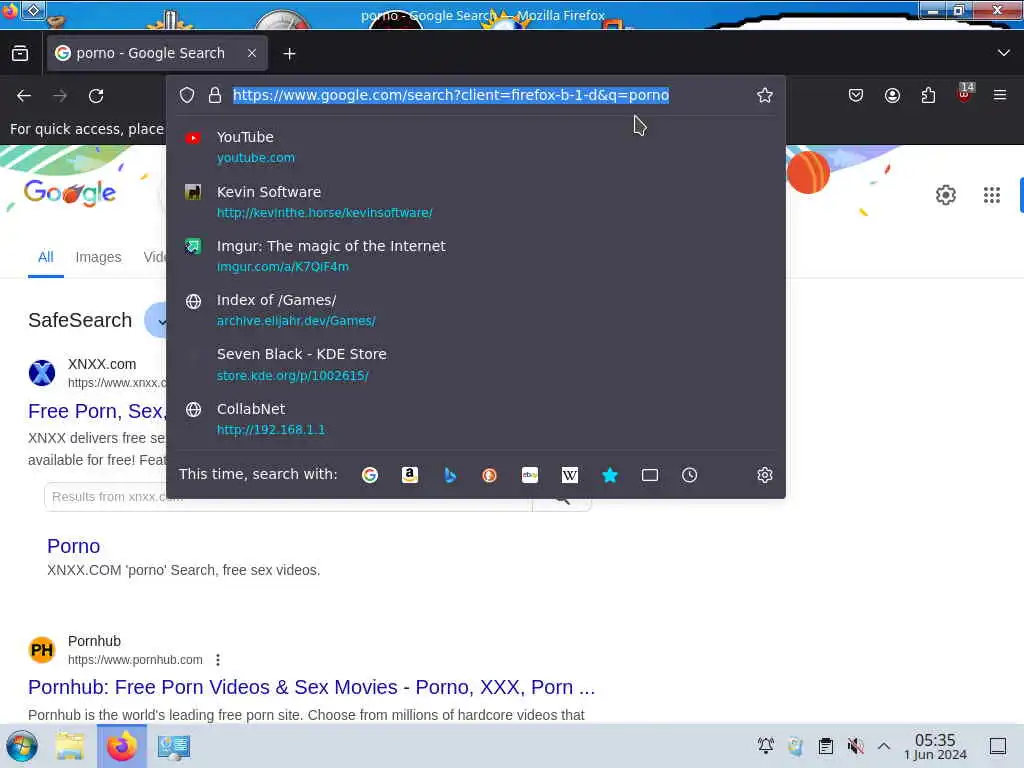1024x768 pixels.
Task: Open Google apps grid
Action: pos(992,195)
